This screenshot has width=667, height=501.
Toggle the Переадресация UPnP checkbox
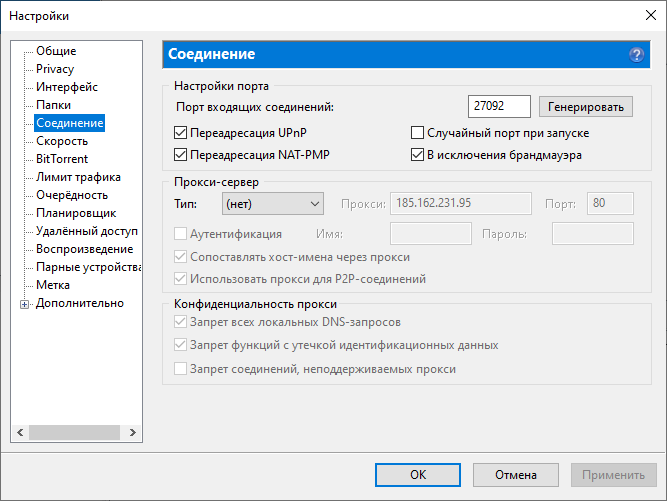tap(181, 133)
